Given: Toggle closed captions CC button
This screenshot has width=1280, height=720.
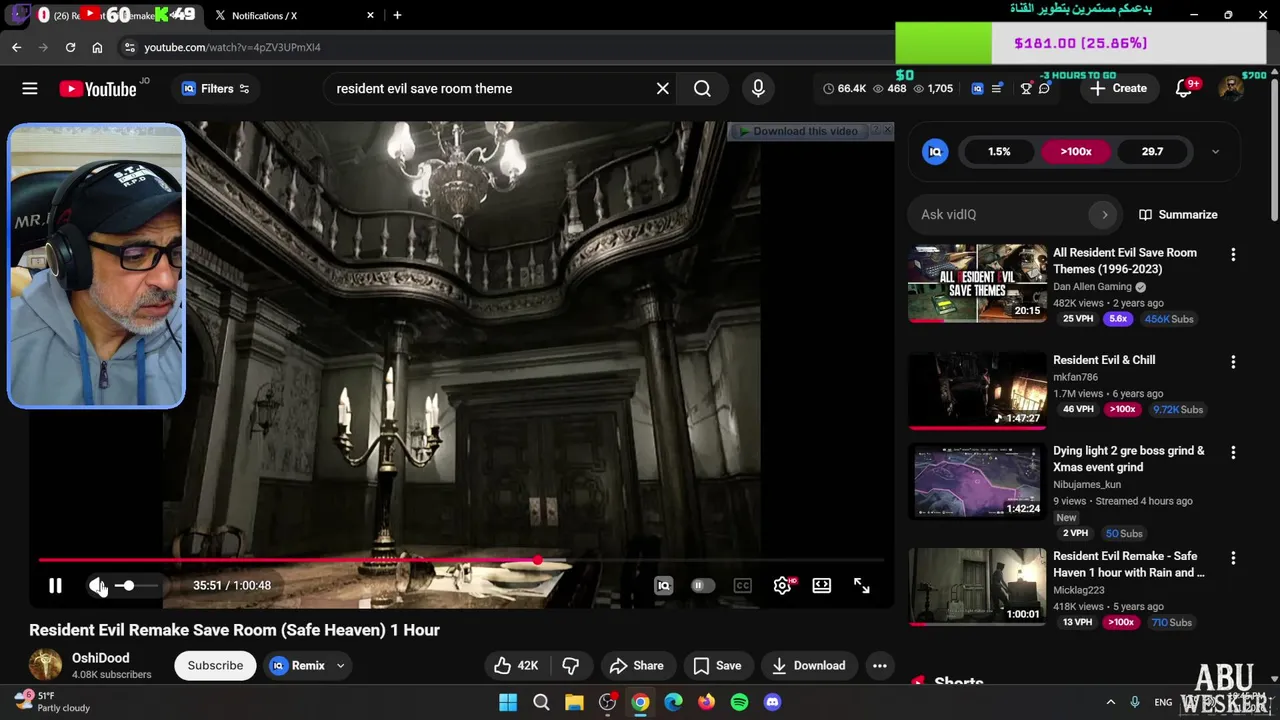Looking at the screenshot, I should click(742, 585).
